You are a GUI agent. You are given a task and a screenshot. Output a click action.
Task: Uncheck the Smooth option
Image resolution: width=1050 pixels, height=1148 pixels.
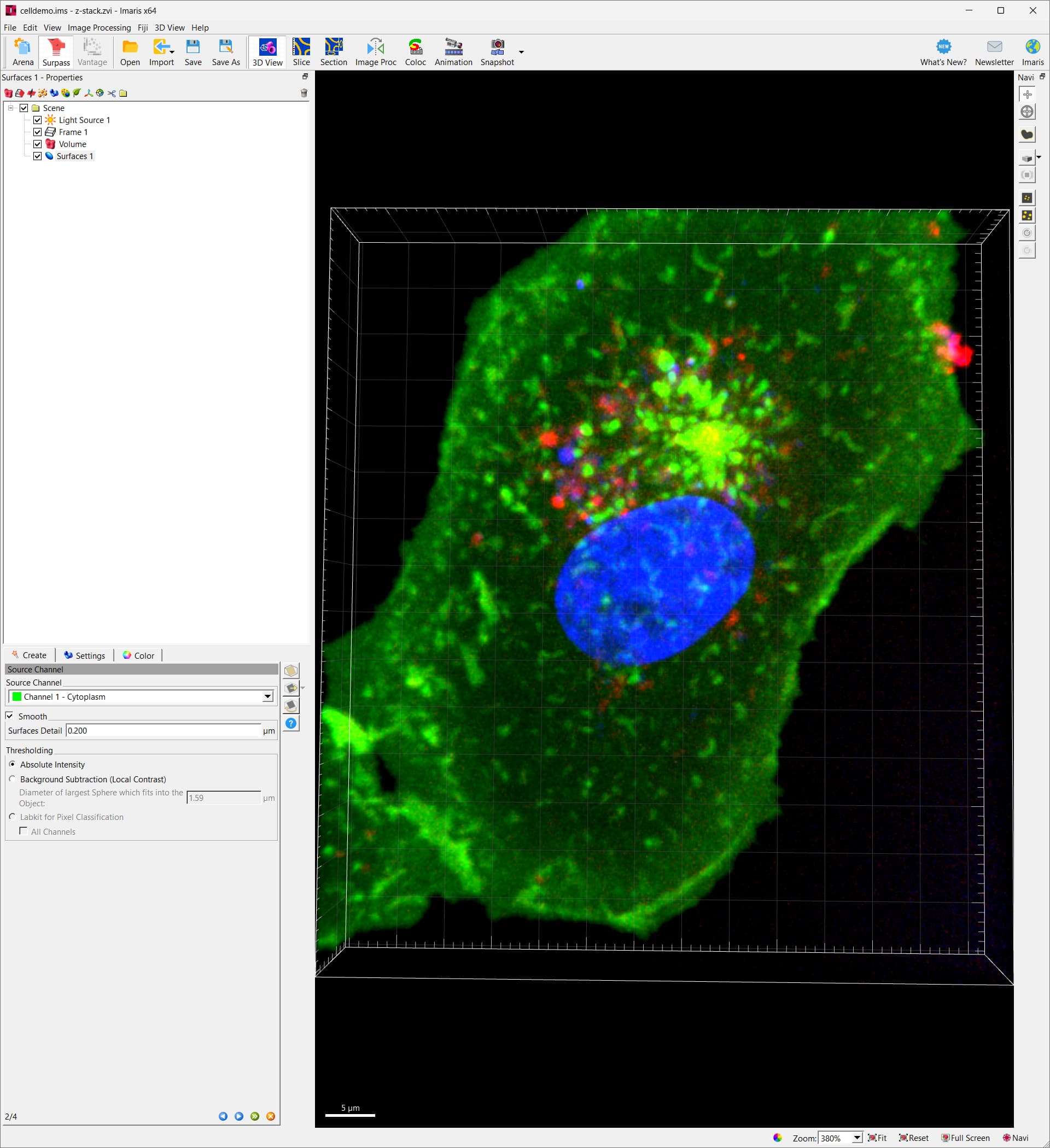point(10,715)
